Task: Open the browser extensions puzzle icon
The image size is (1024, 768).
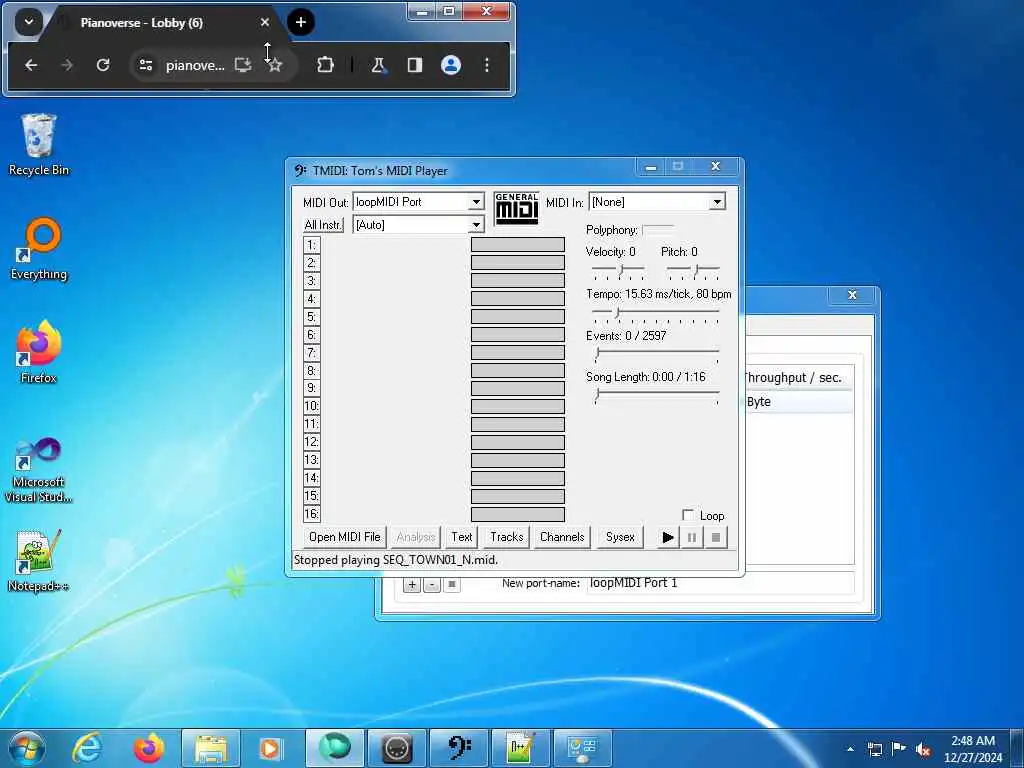Action: pos(325,65)
